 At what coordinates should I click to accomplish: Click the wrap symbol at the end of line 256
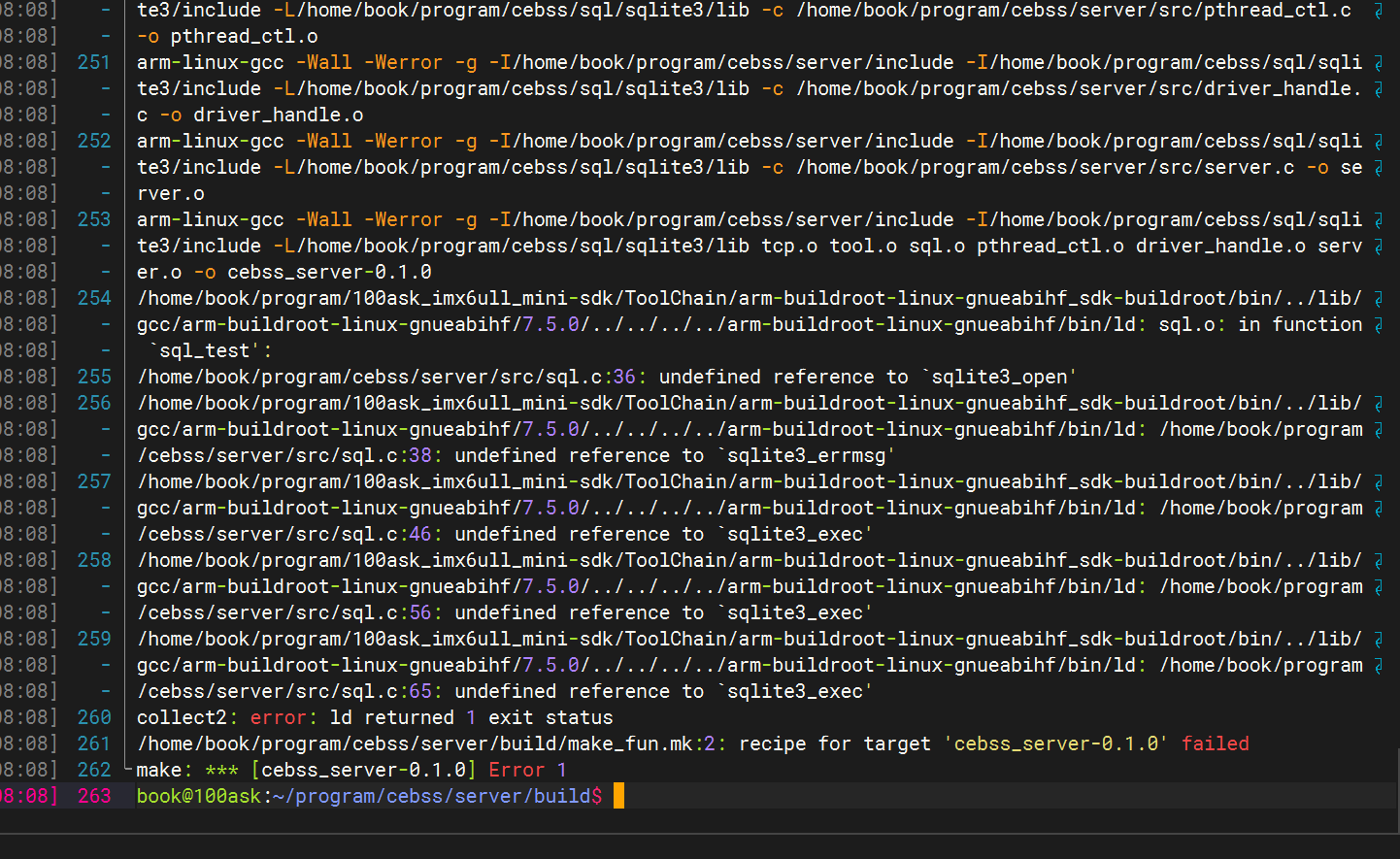[1379, 402]
